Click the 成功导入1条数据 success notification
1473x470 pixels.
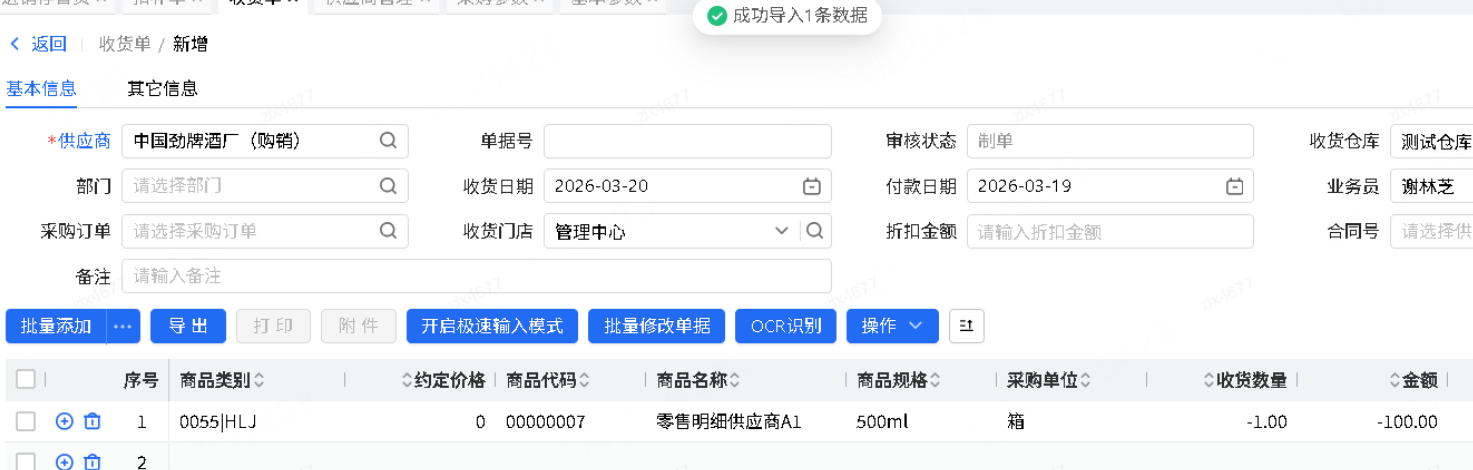787,15
